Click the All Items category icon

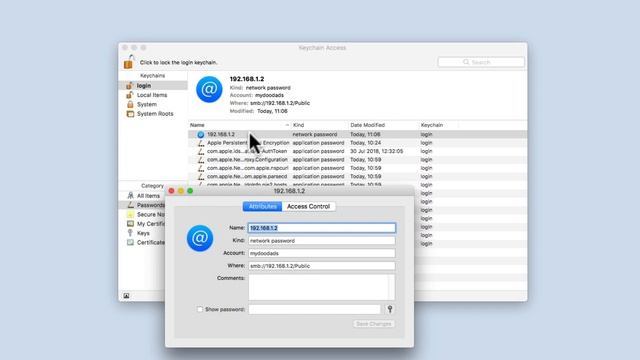point(130,196)
